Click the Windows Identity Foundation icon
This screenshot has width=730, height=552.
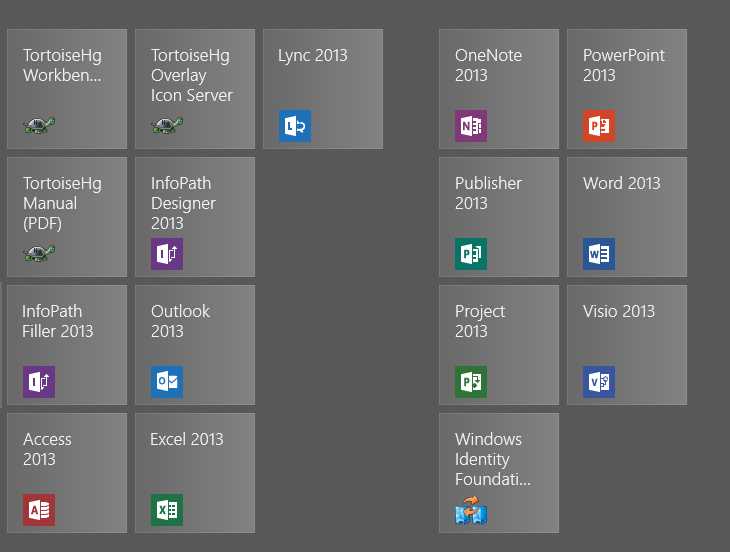click(x=471, y=511)
